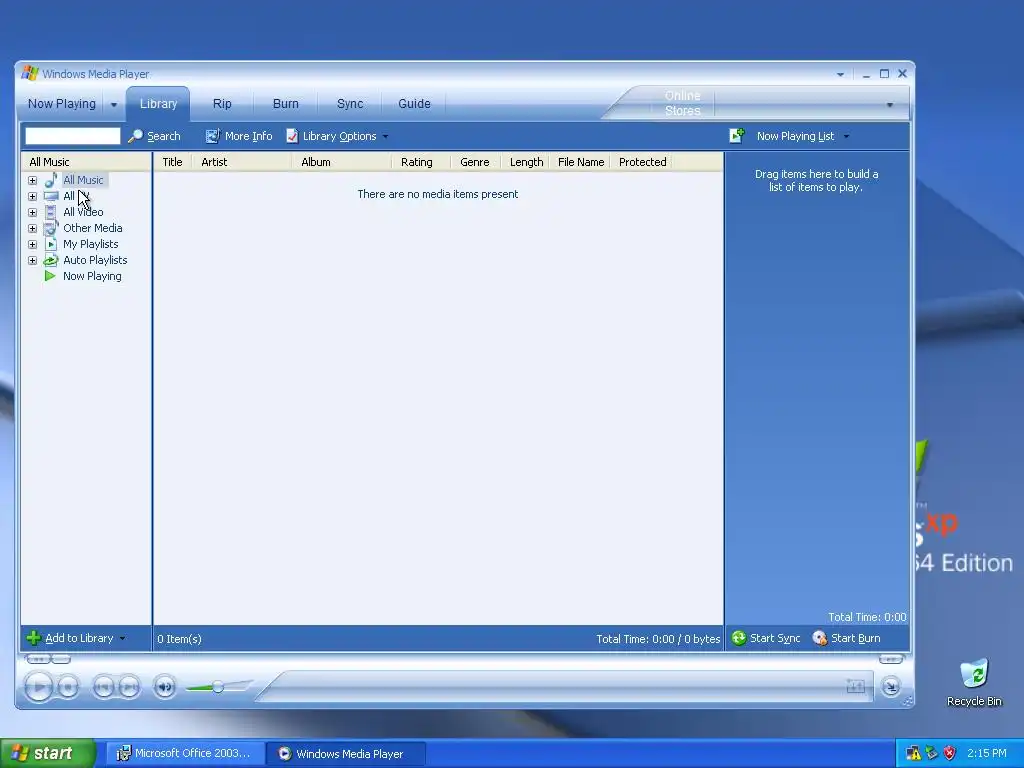This screenshot has width=1024, height=768.
Task: Open the Recycle Bin desktop icon
Action: click(974, 682)
